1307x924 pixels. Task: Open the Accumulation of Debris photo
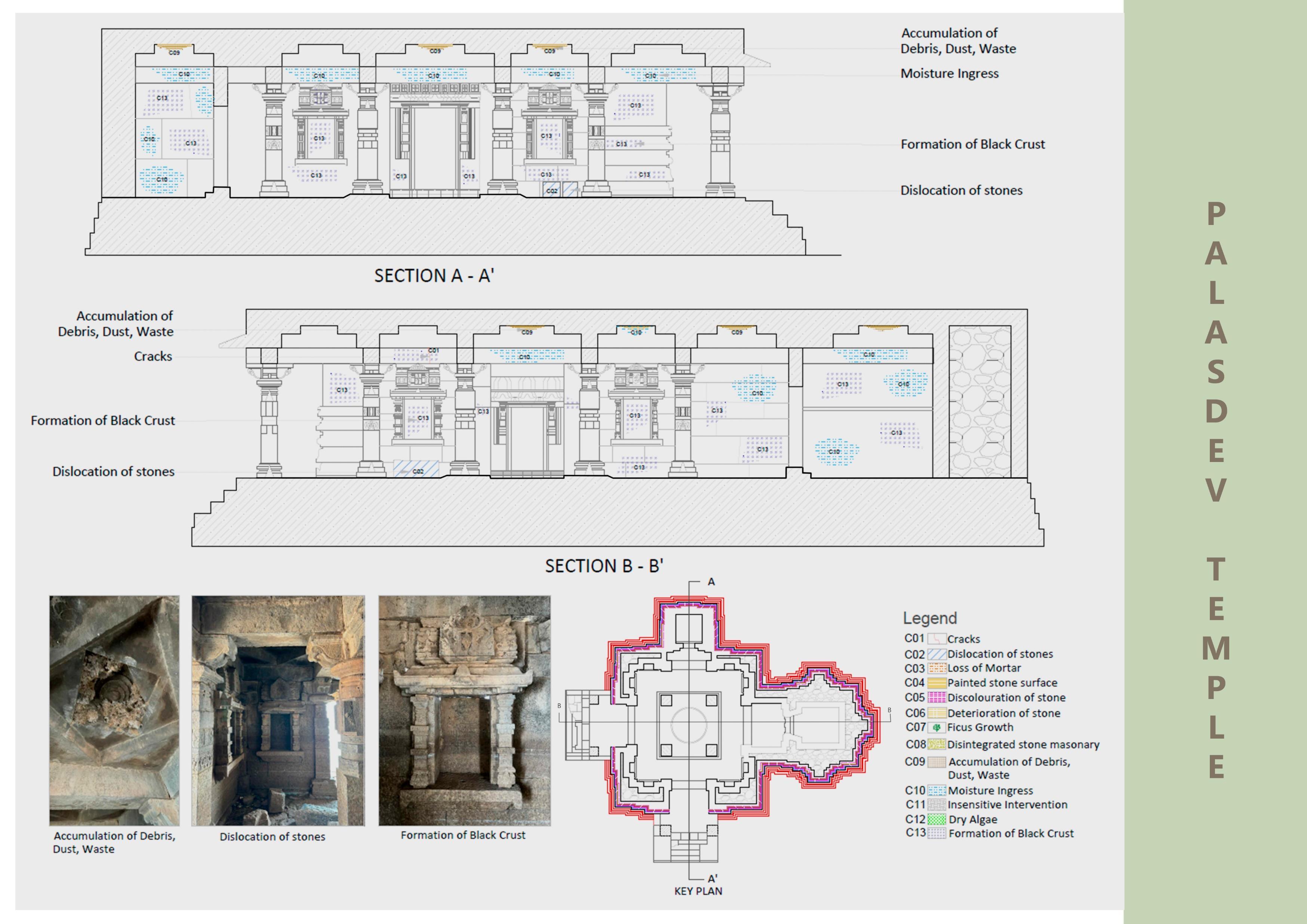[114, 711]
